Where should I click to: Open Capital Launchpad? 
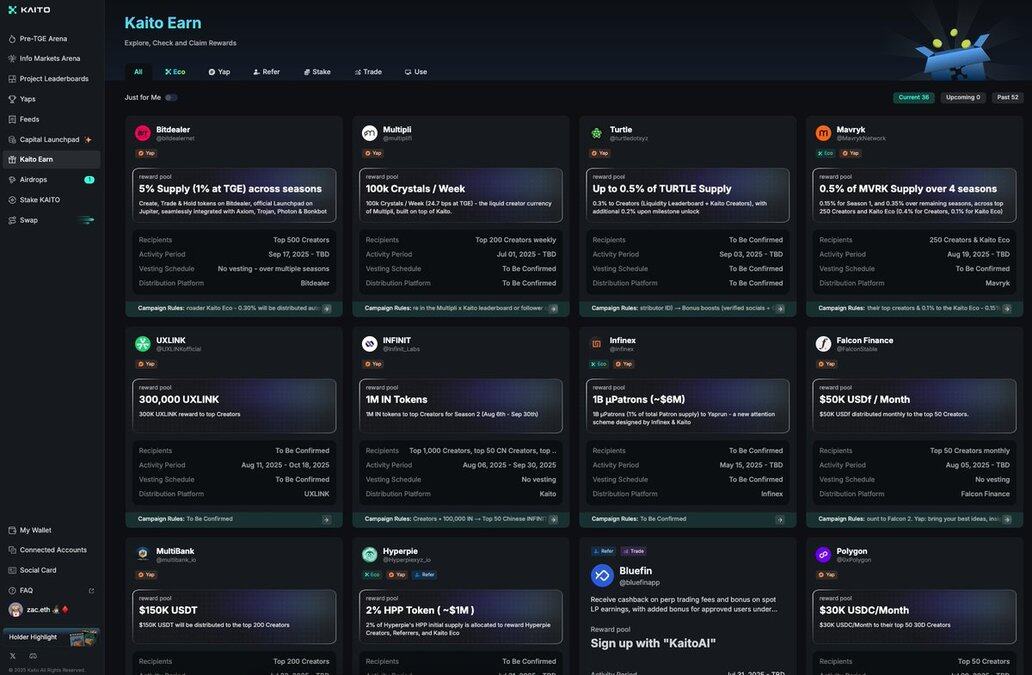tap(49, 139)
